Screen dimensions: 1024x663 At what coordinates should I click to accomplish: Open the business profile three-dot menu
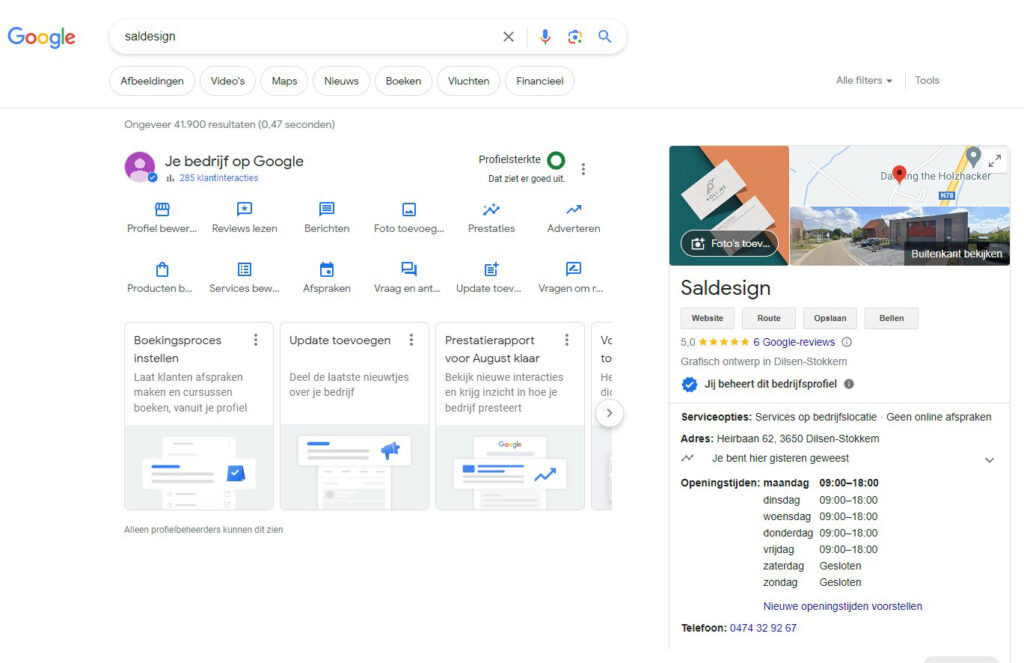coord(583,169)
